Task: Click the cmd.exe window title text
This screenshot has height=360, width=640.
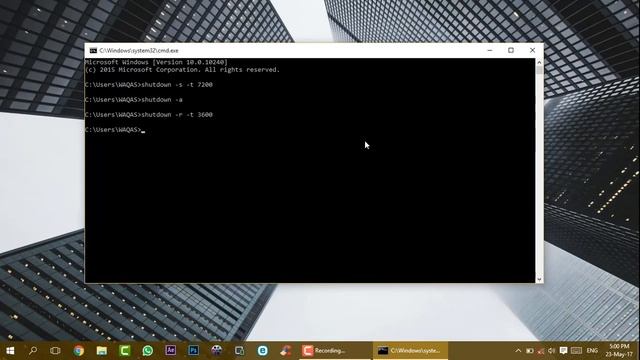Action: coord(139,51)
